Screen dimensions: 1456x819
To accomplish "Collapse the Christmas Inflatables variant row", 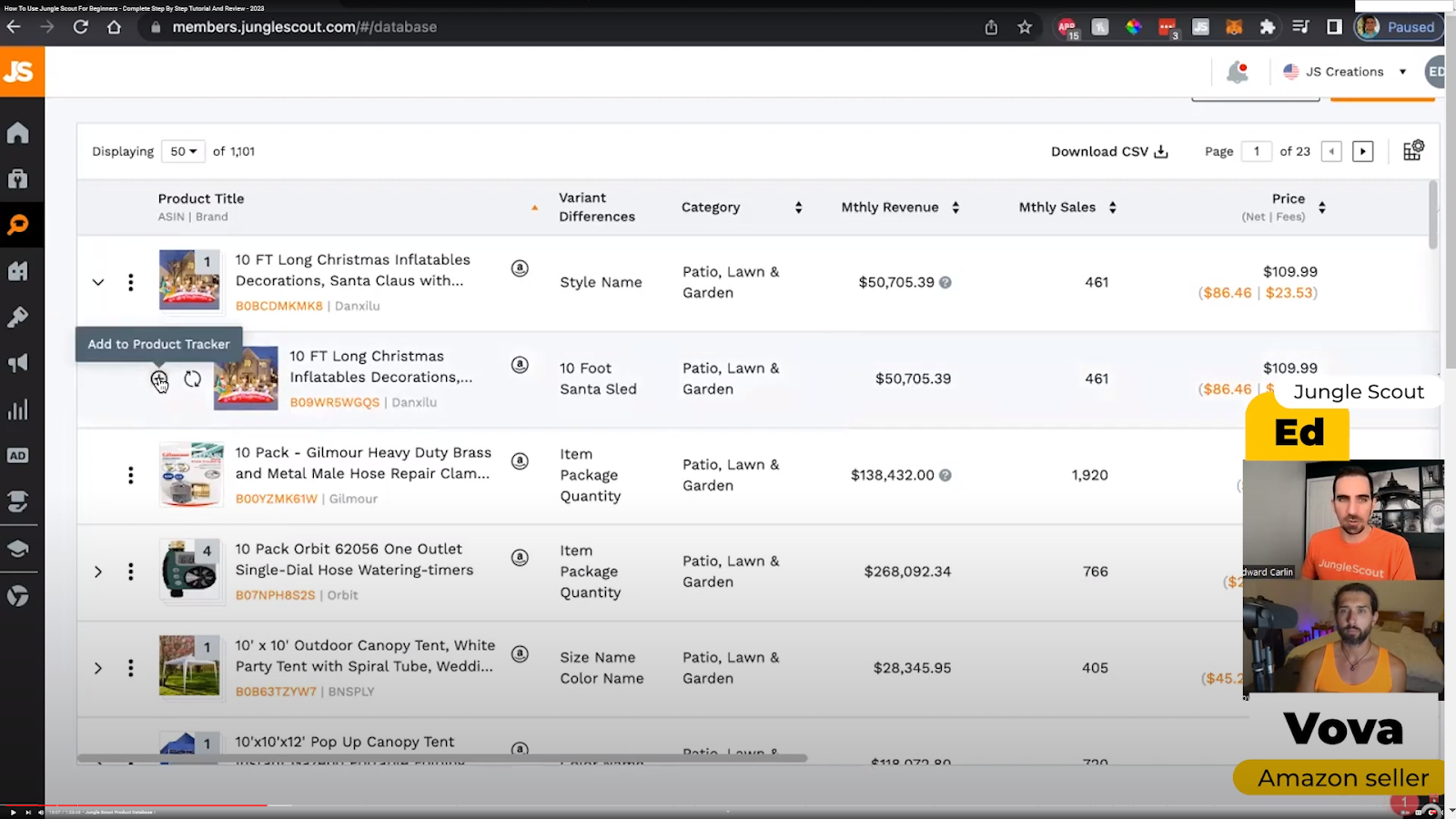I will (x=98, y=282).
